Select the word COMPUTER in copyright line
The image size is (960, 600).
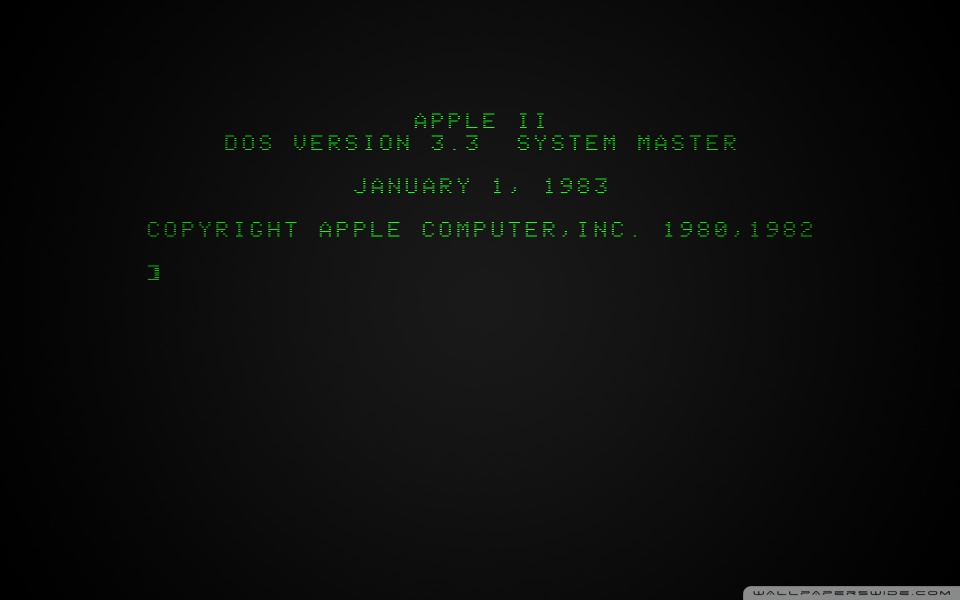pyautogui.click(x=489, y=230)
